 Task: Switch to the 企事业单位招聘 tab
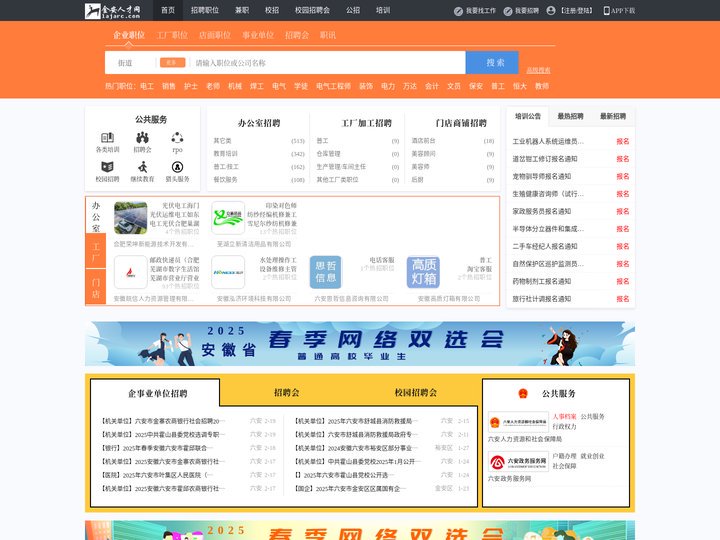(158, 394)
